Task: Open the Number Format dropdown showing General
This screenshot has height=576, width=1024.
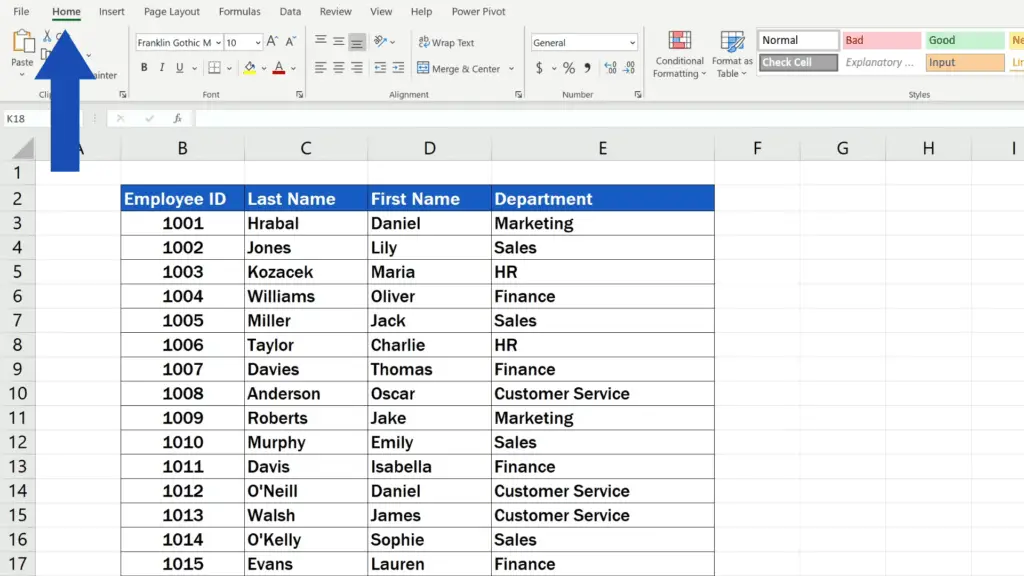Action: pyautogui.click(x=584, y=41)
